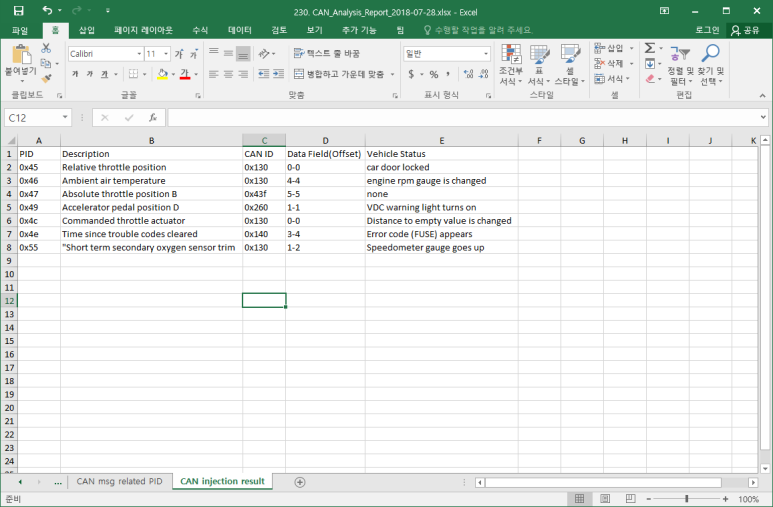Apply percent style
Screen dimensions: 773x507
point(434,74)
